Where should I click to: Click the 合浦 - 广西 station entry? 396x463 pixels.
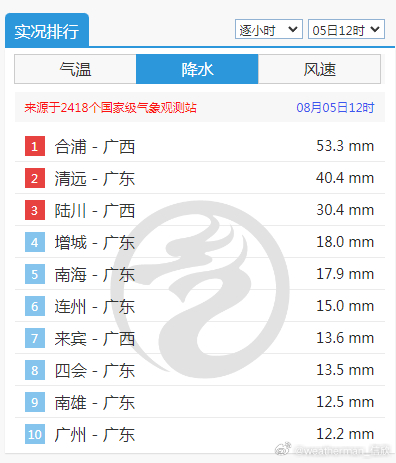pos(95,146)
